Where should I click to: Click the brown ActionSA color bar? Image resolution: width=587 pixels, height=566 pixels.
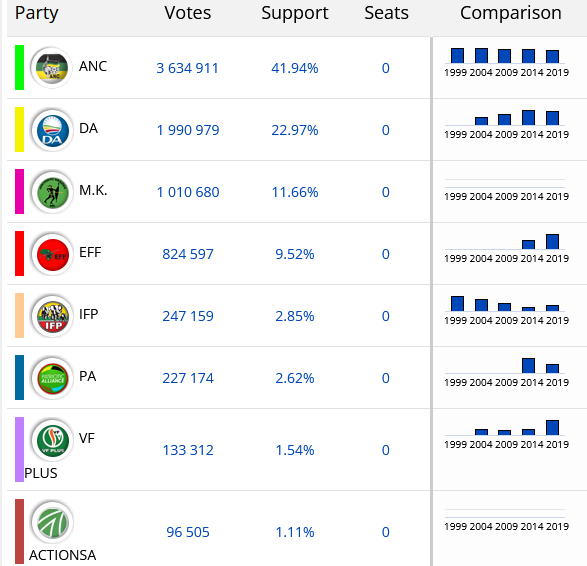click(19, 532)
